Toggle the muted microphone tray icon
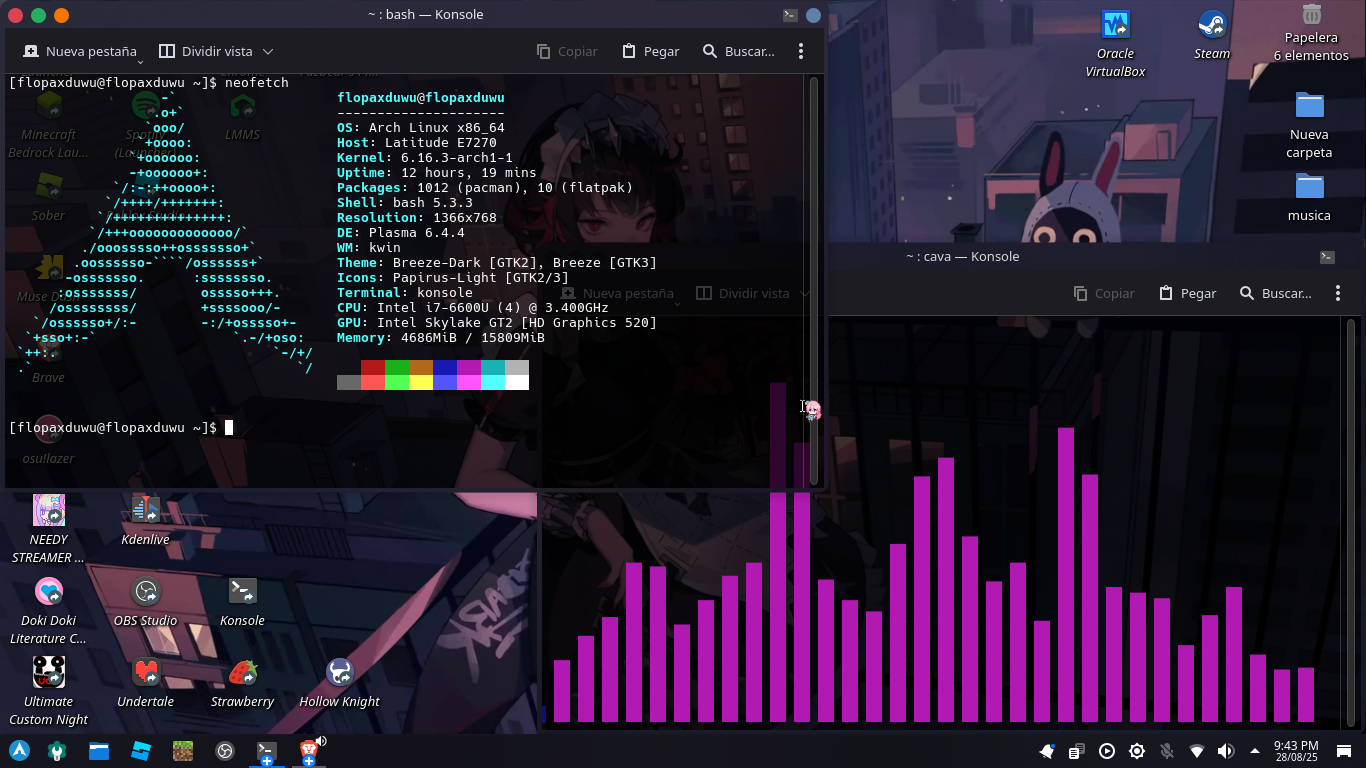The width and height of the screenshot is (1366, 768). [1167, 751]
